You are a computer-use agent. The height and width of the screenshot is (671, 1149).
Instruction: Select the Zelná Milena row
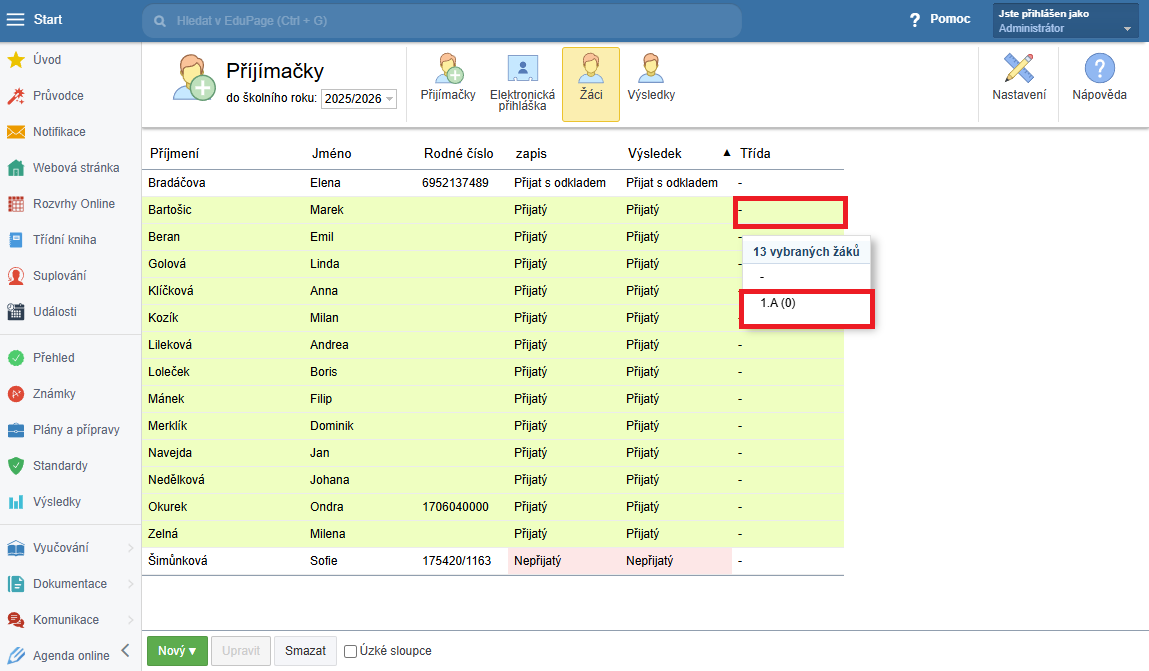492,534
